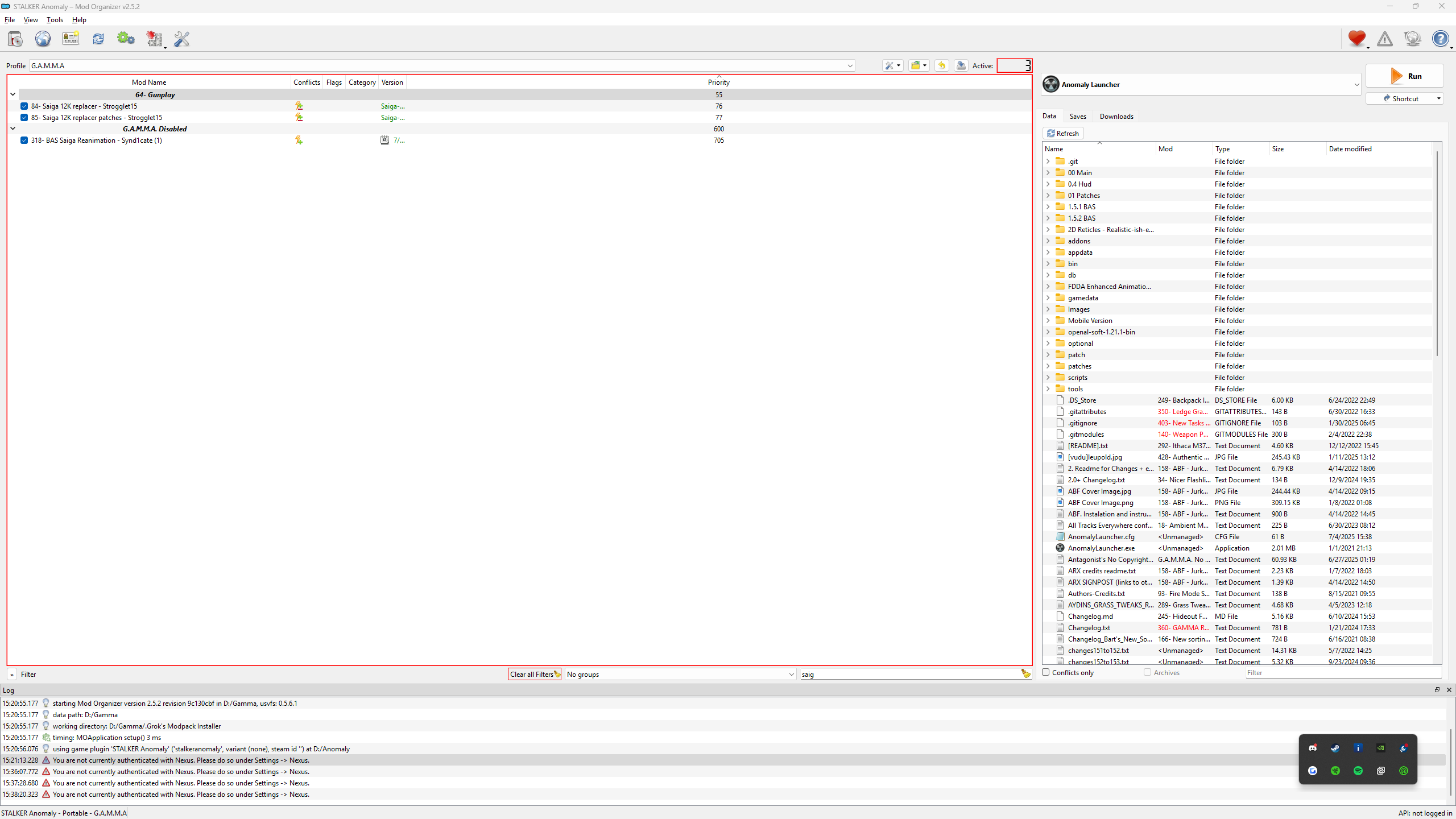Open the Profile G.A.M.M.A dropdown
Image resolution: width=1456 pixels, height=819 pixels.
coord(442,65)
